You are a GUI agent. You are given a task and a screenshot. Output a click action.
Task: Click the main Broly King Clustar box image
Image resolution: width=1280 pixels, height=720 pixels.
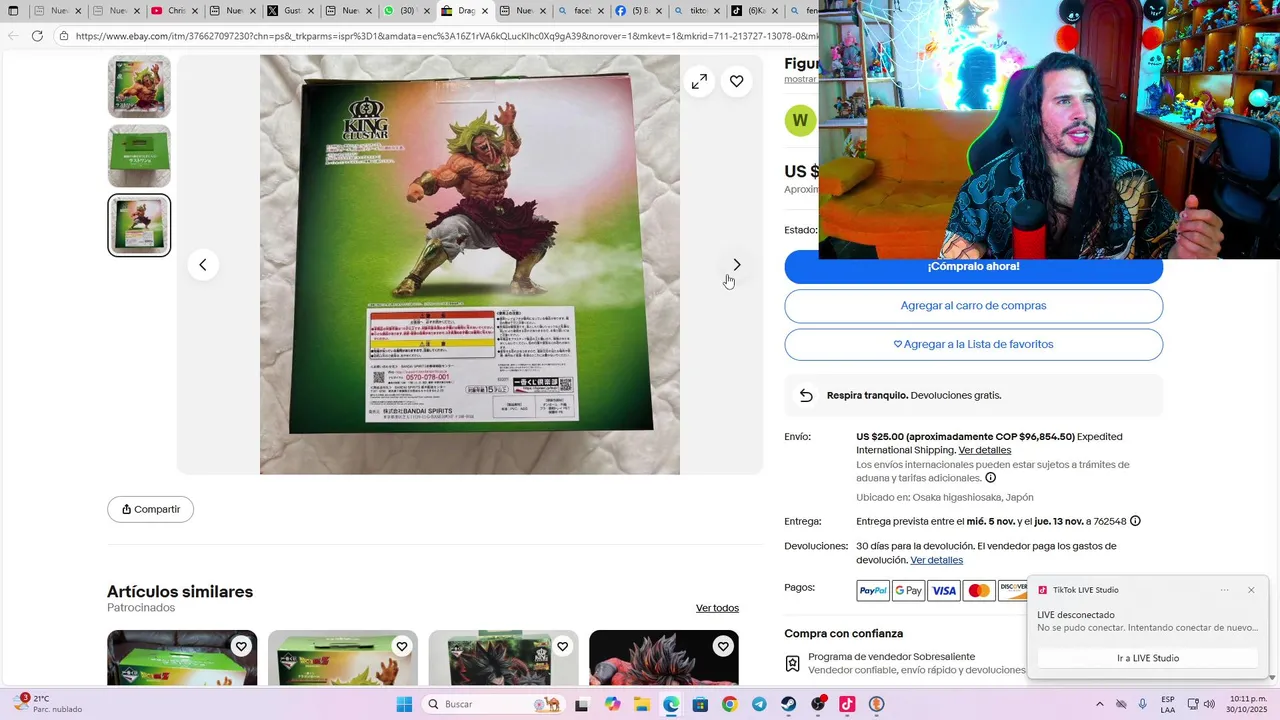tap(470, 264)
